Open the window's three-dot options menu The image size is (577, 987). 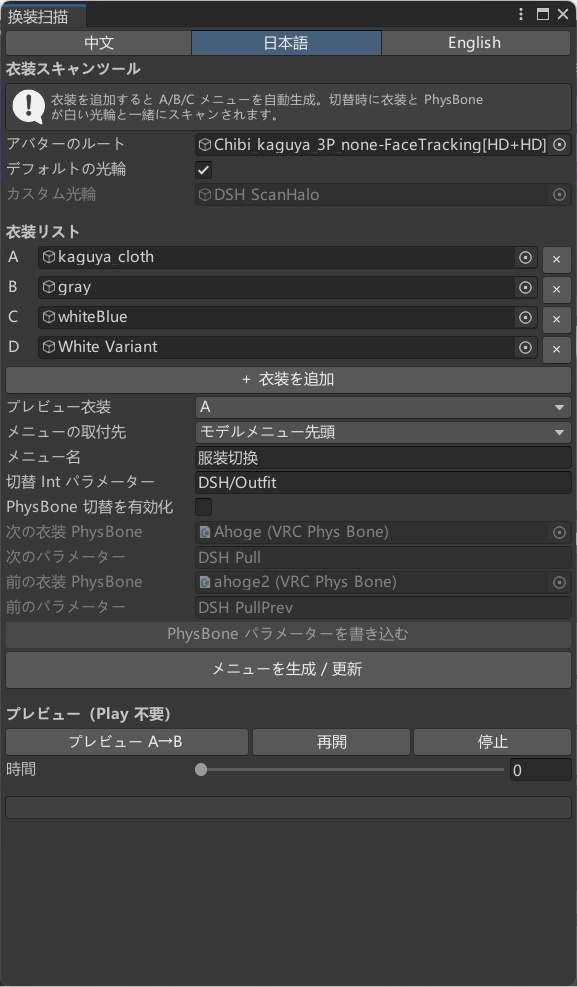coord(521,14)
